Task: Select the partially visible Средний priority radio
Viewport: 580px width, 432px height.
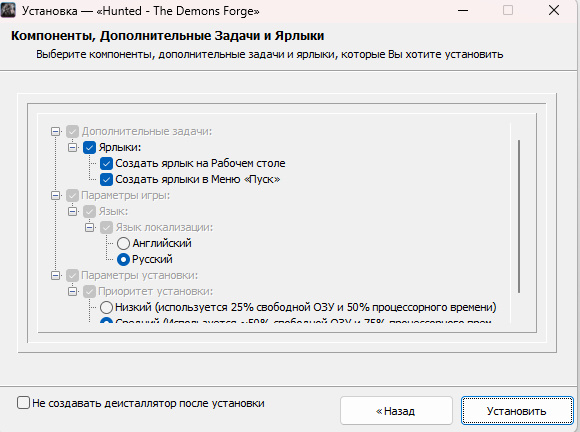Action: coord(106,321)
